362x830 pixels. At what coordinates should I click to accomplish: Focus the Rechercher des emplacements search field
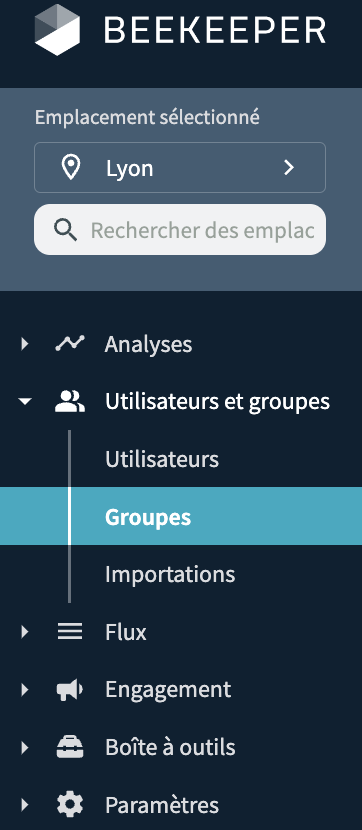point(180,230)
